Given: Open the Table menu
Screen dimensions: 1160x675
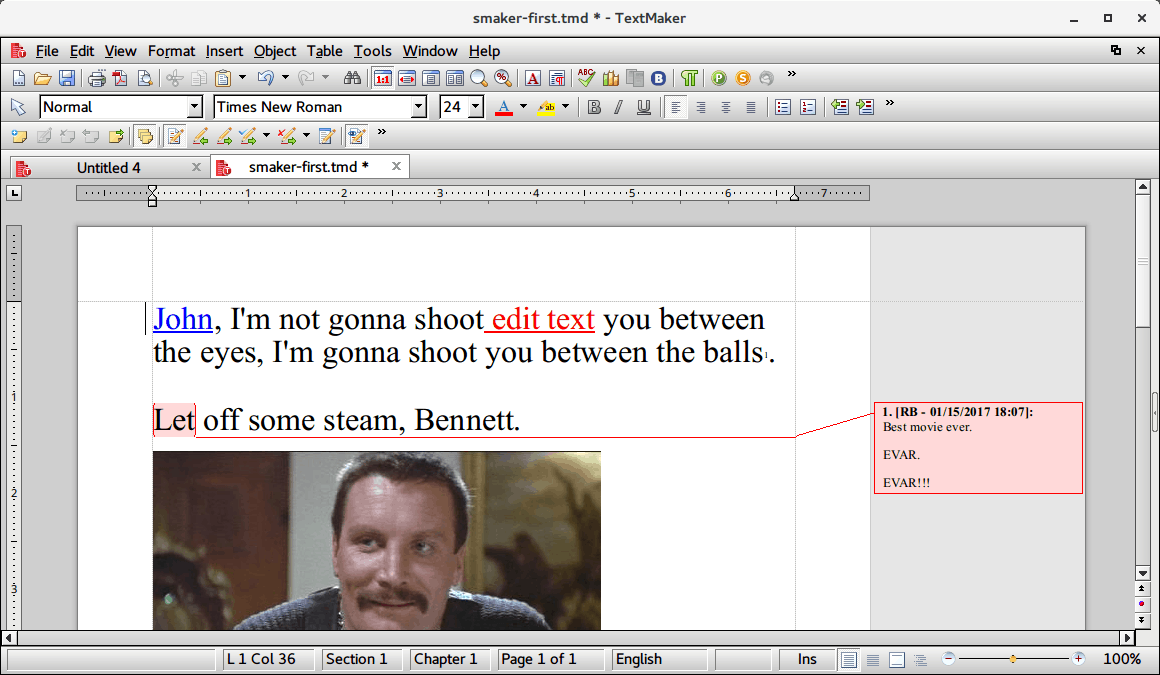Looking at the screenshot, I should pos(325,51).
